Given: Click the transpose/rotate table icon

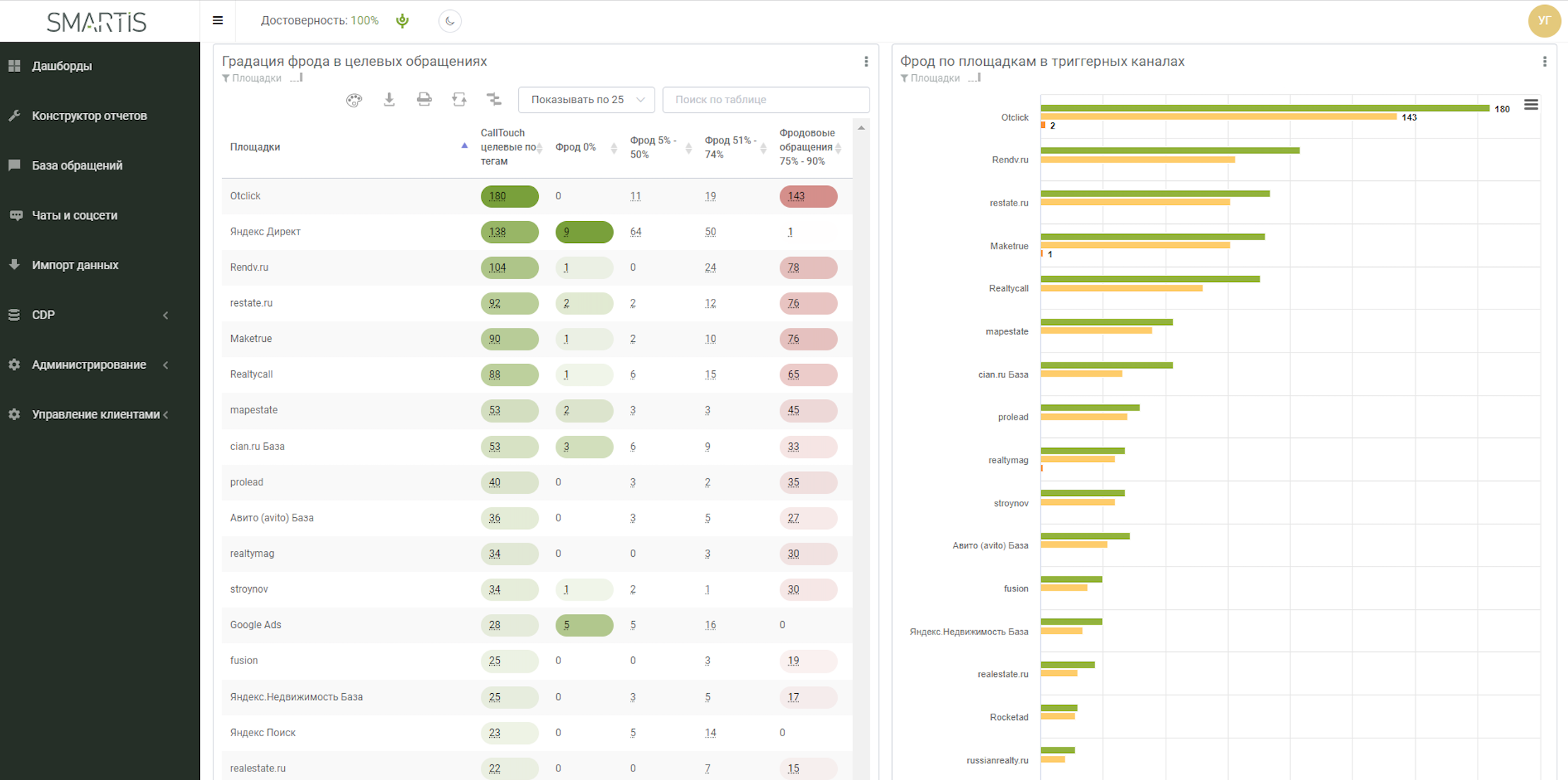Looking at the screenshot, I should point(459,100).
